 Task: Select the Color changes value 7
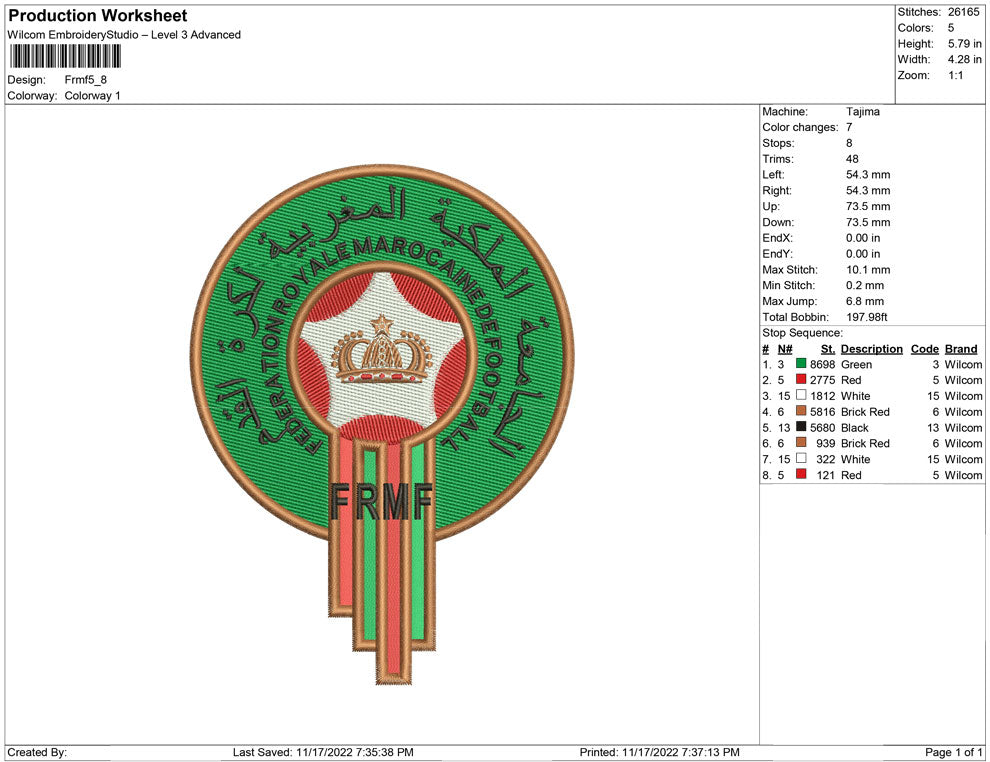[x=849, y=127]
